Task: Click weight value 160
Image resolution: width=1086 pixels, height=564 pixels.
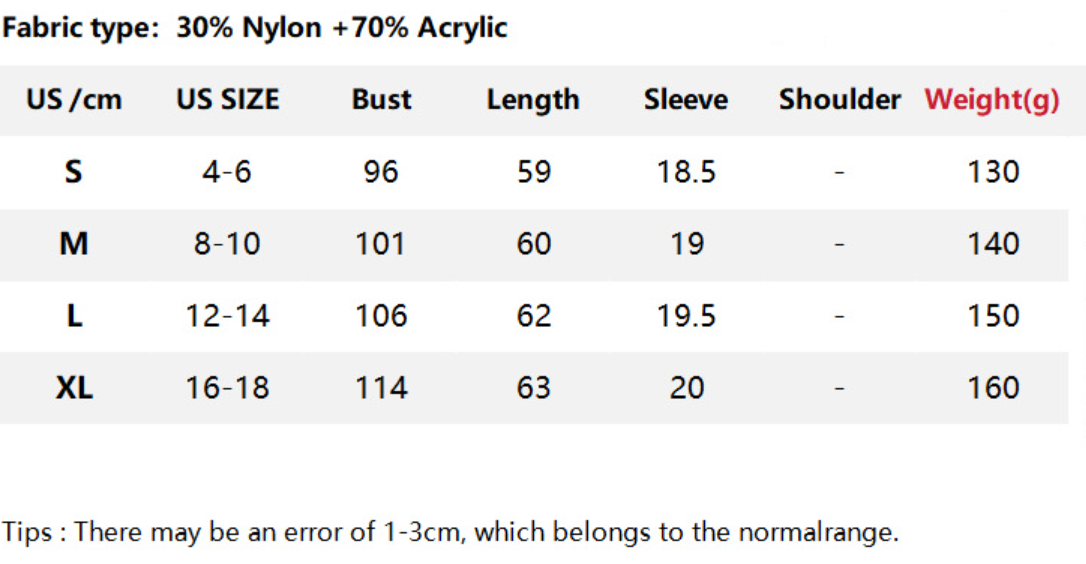Action: pyautogui.click(x=993, y=388)
